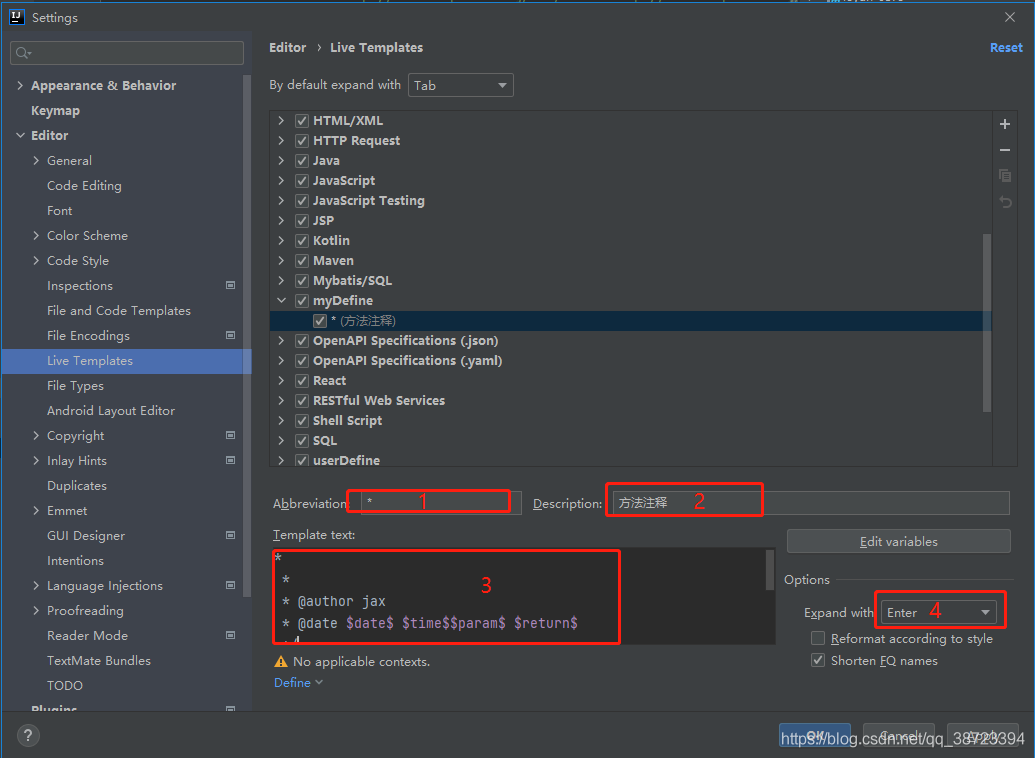Viewport: 1035px width, 758px height.
Task: Enable Reformat according to style
Action: click(818, 638)
